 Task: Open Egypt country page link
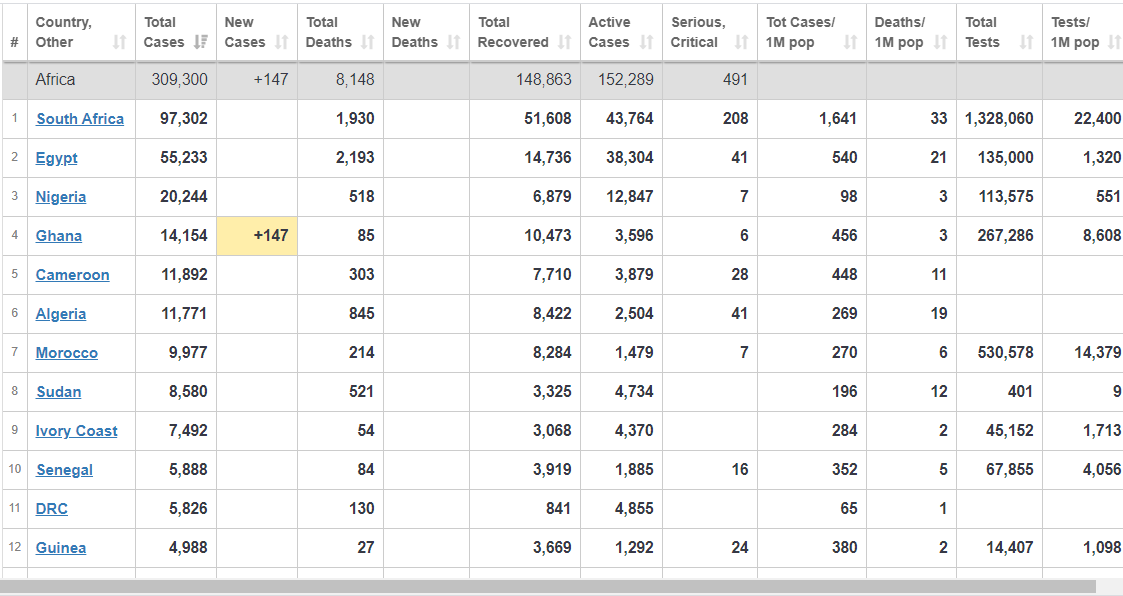(x=56, y=158)
